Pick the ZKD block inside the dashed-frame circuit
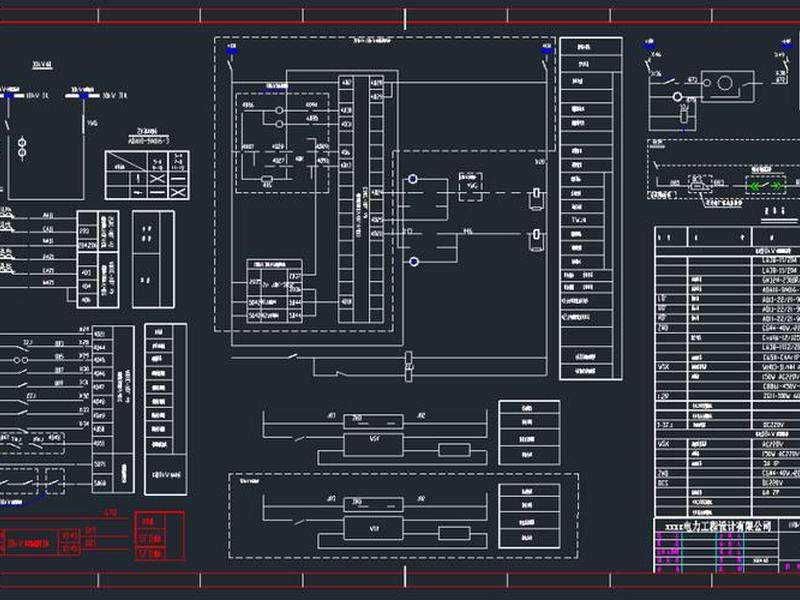Image resolution: width=800 pixels, height=600 pixels. click(373, 505)
